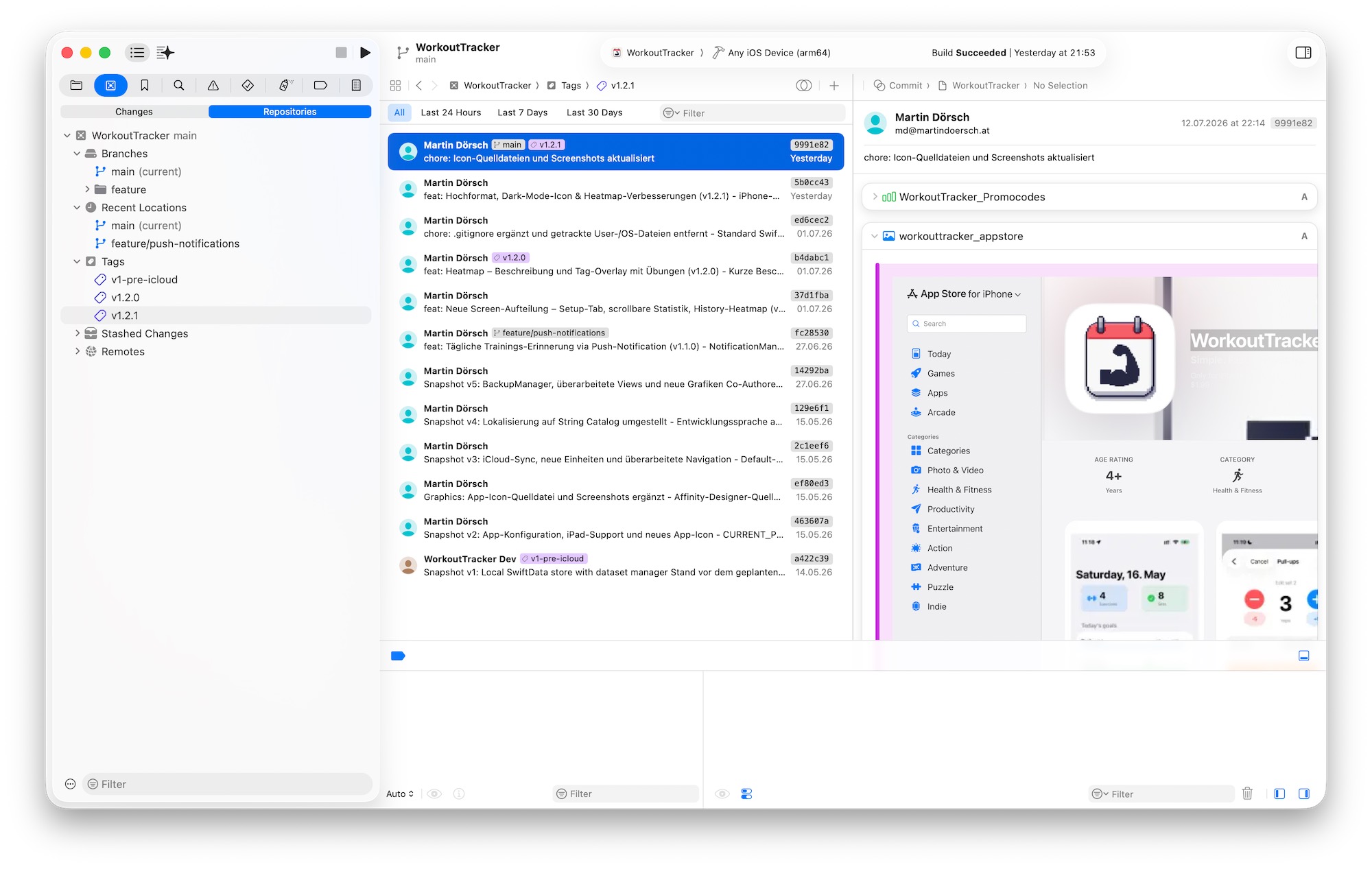Select the All time filter
This screenshot has height=869, width=1372.
coord(399,112)
